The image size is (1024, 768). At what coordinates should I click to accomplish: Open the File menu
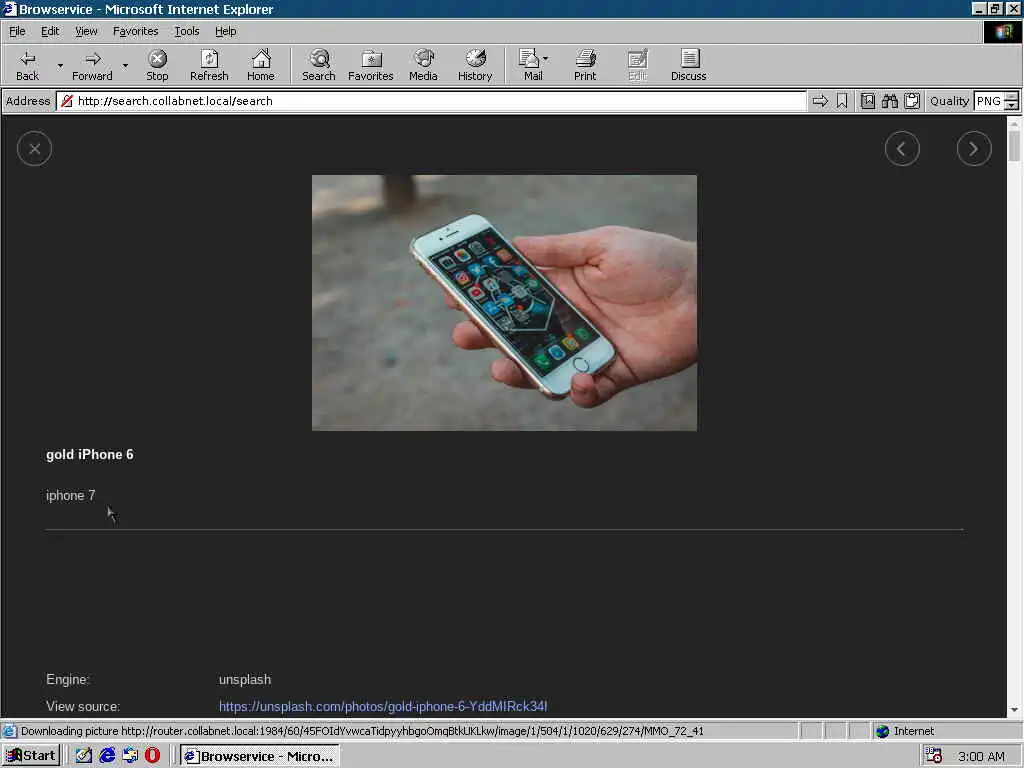tap(17, 31)
